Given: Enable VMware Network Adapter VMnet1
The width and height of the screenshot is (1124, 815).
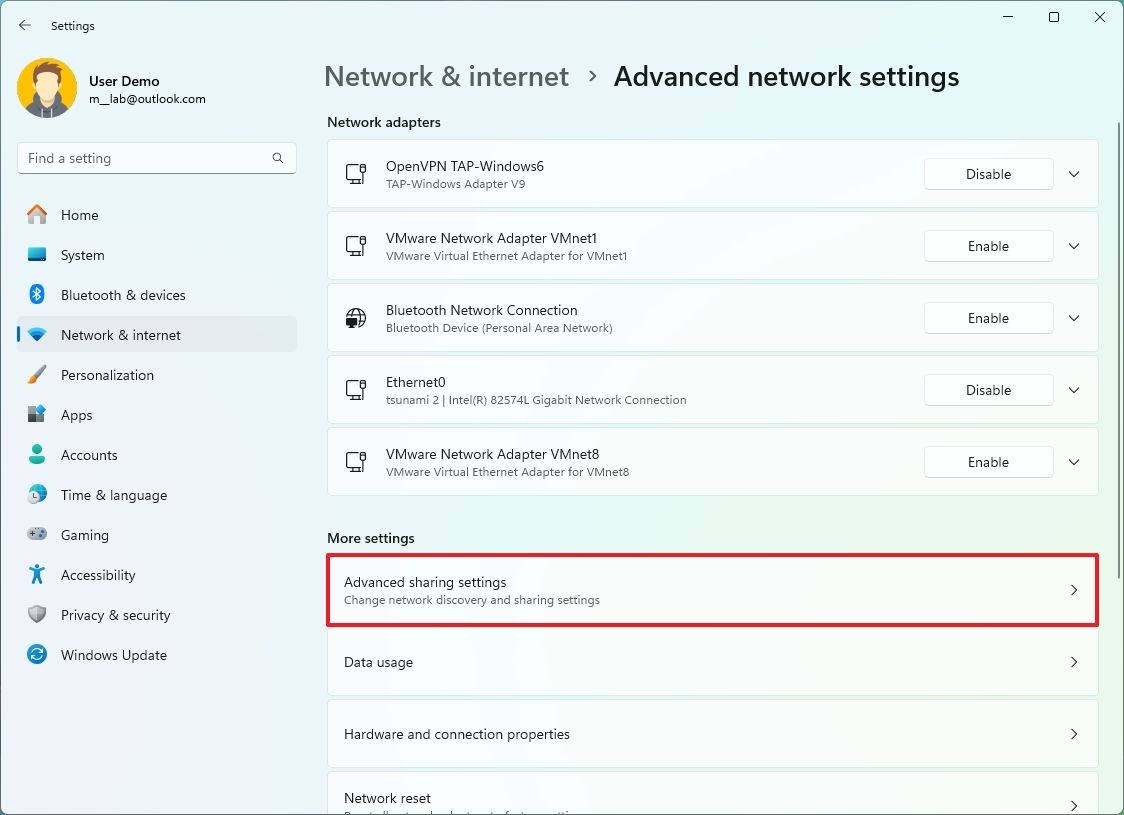Looking at the screenshot, I should coord(987,246).
